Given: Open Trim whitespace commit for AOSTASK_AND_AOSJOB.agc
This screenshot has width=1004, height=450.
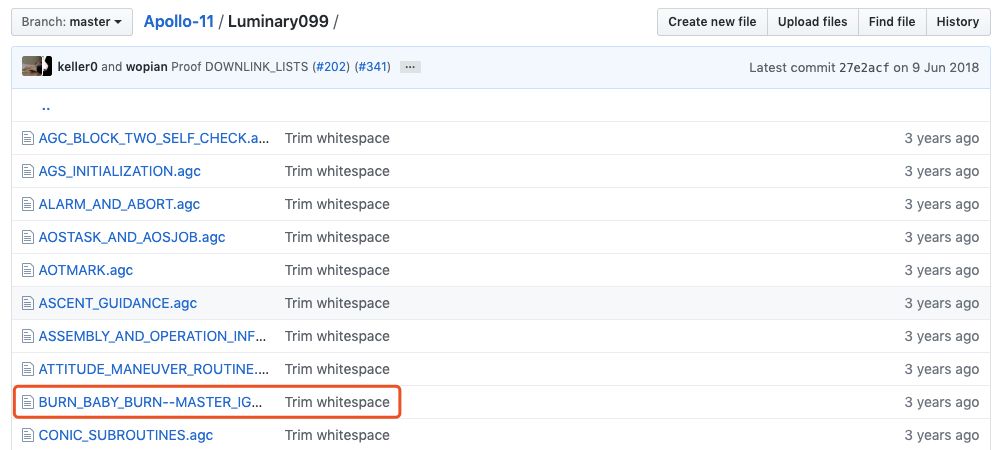Looking at the screenshot, I should click(337, 237).
